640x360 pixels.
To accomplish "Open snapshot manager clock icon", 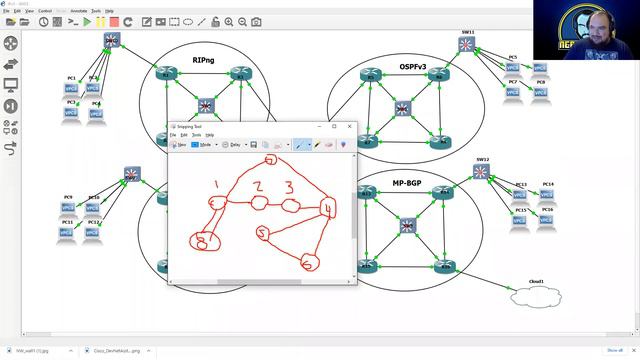I will [x=43, y=22].
